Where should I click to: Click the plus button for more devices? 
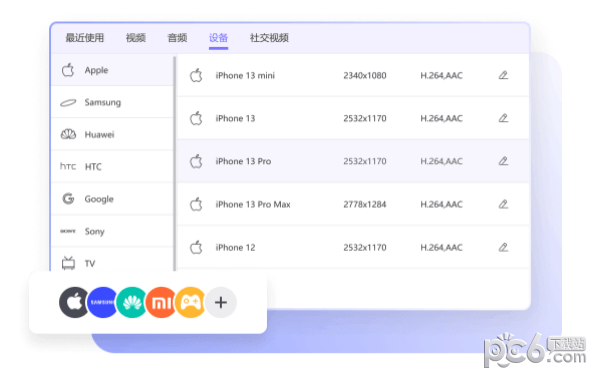[x=221, y=302]
